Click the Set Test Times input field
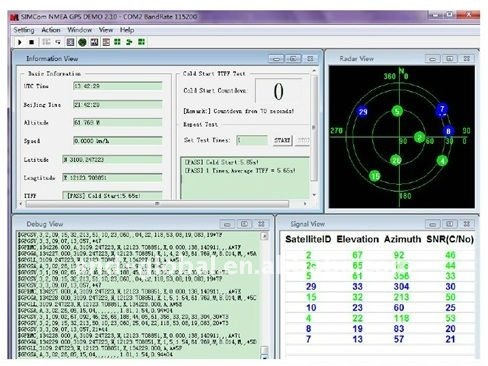This screenshot has width=488, height=366. click(252, 140)
